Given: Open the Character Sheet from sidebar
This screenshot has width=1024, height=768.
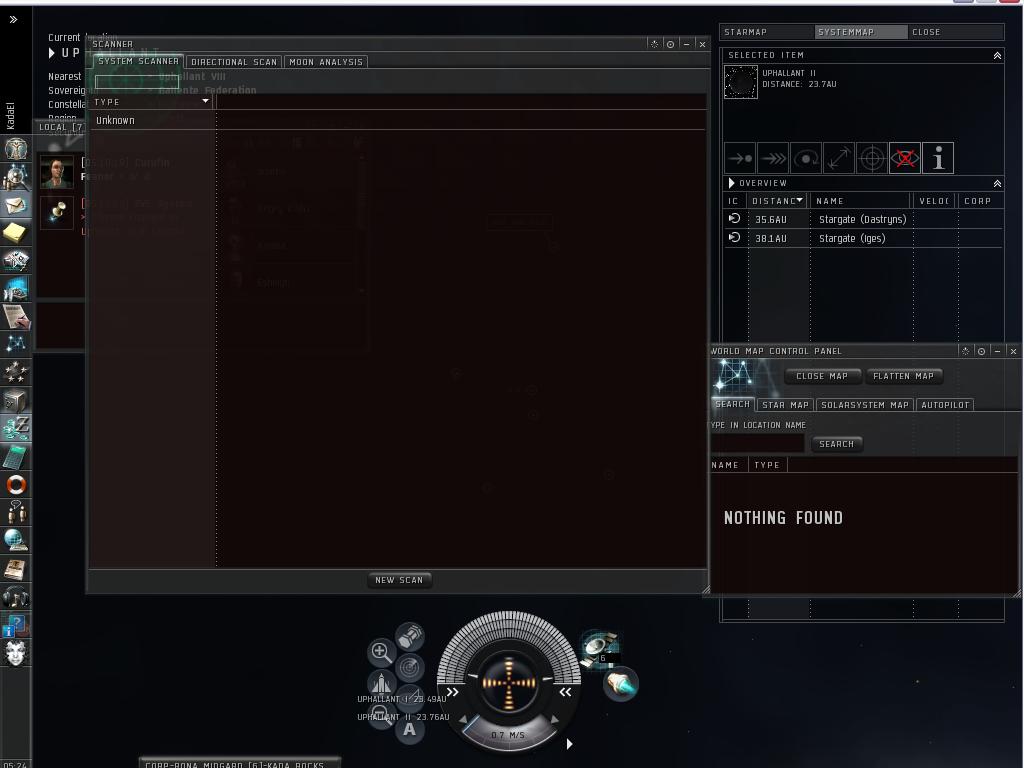Looking at the screenshot, I should [16, 148].
